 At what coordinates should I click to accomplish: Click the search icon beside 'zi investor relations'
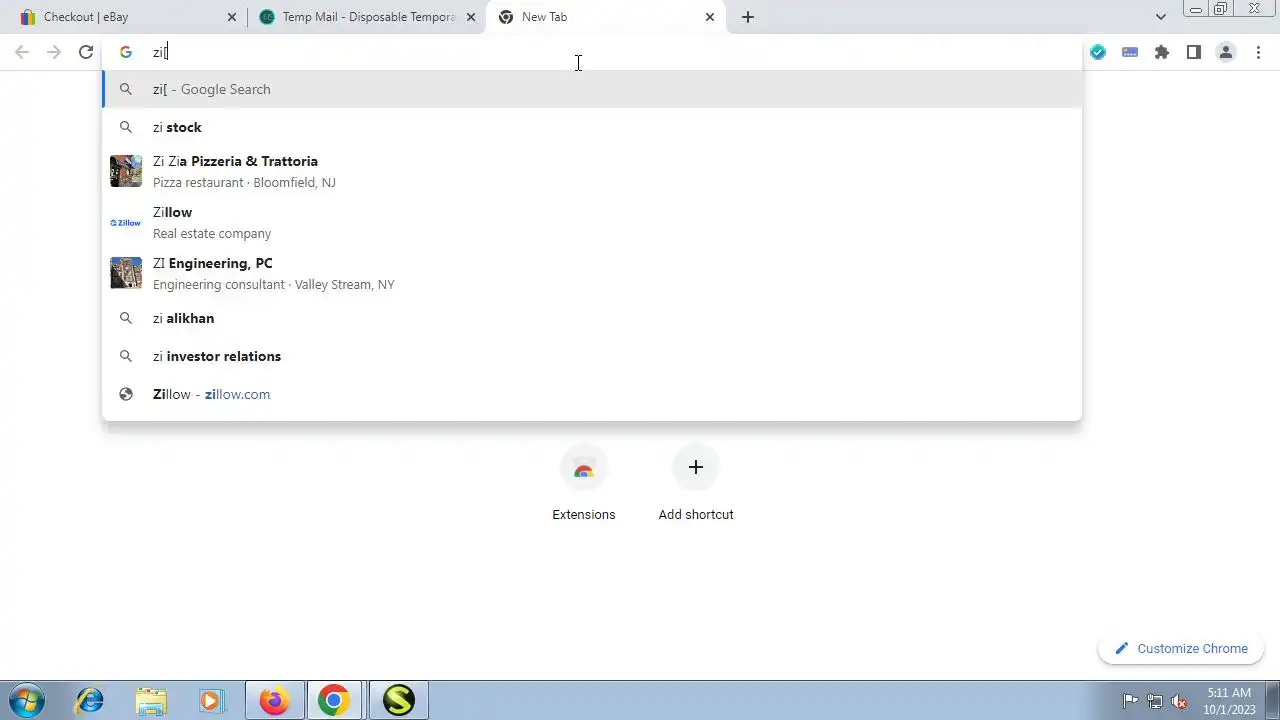(x=126, y=356)
